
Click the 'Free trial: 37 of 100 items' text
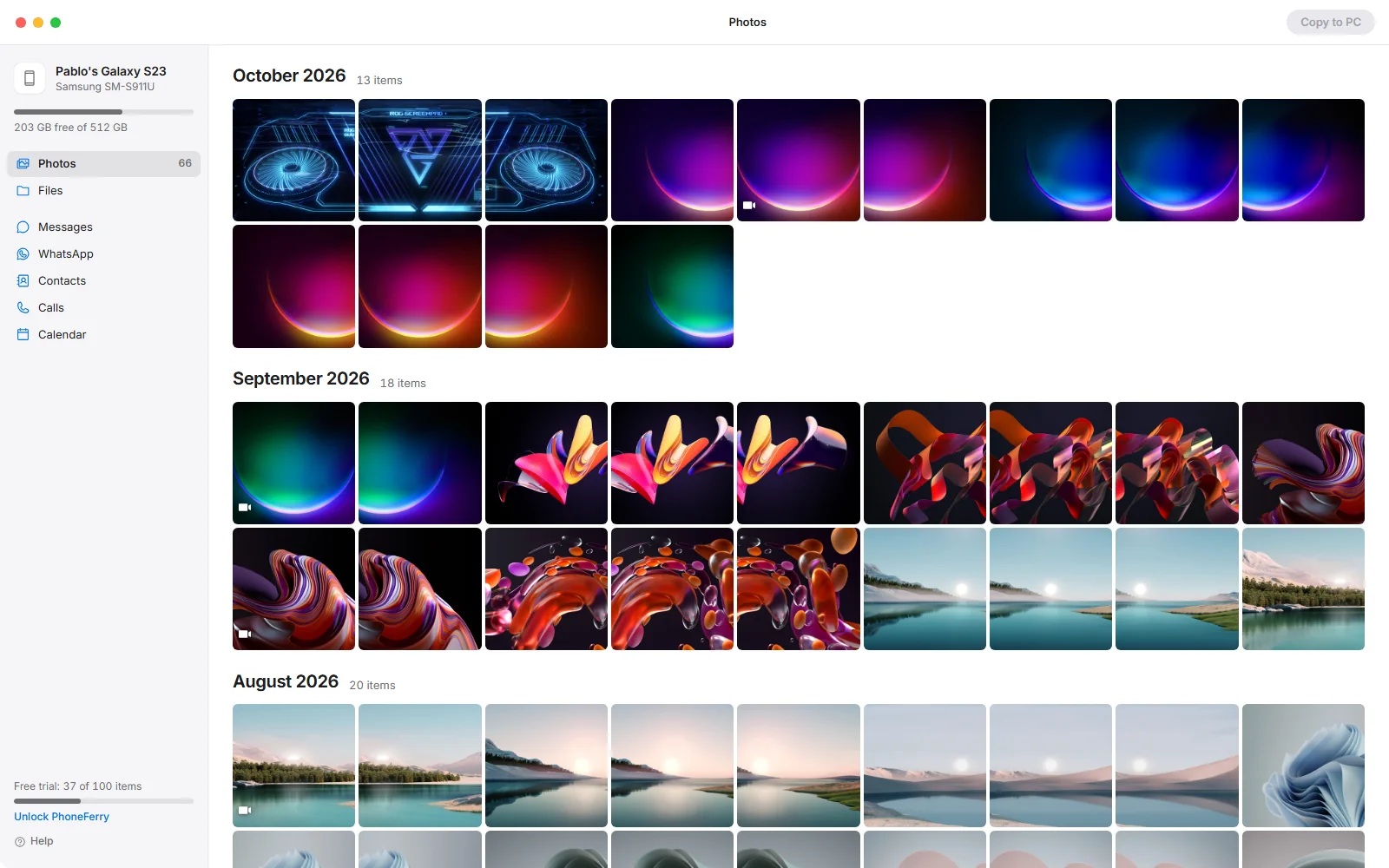coord(78,786)
